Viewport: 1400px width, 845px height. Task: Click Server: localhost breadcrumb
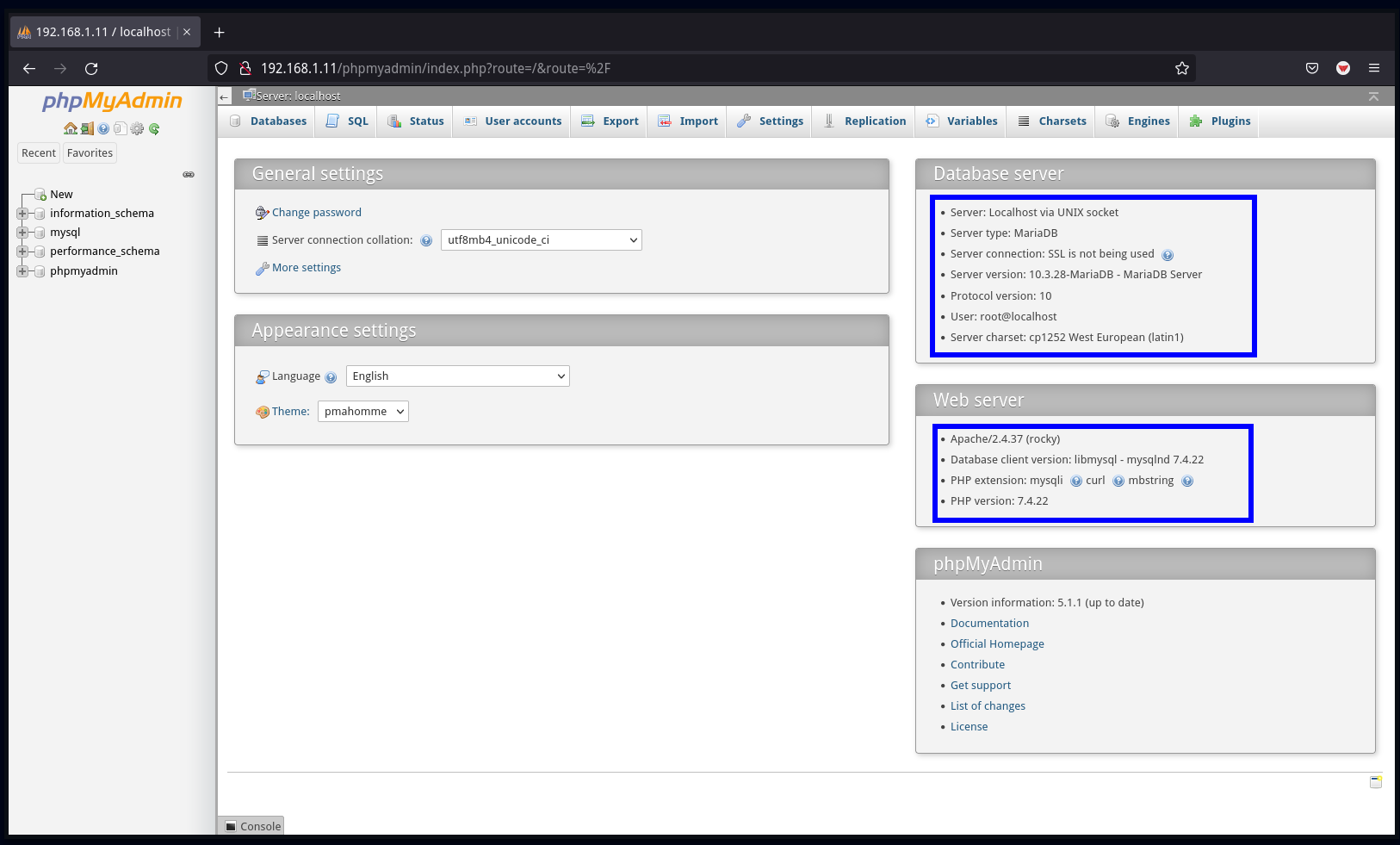point(298,96)
